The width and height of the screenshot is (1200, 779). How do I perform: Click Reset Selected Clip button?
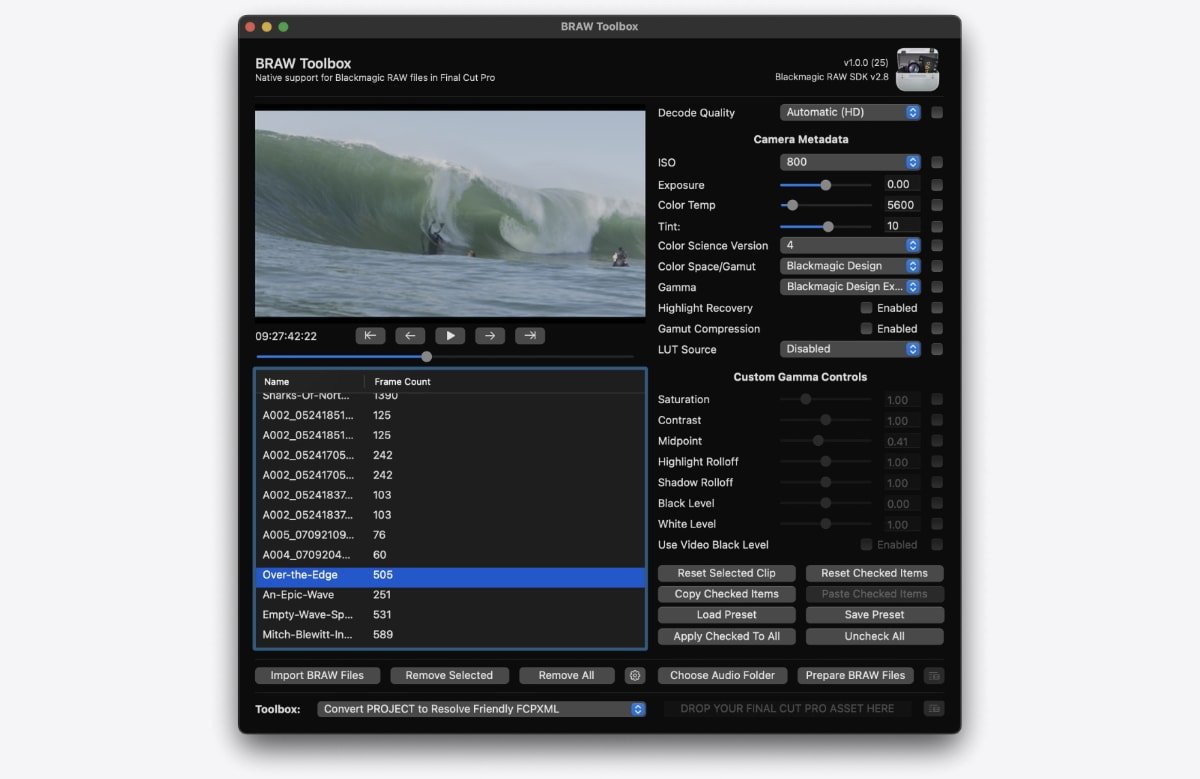(x=727, y=573)
